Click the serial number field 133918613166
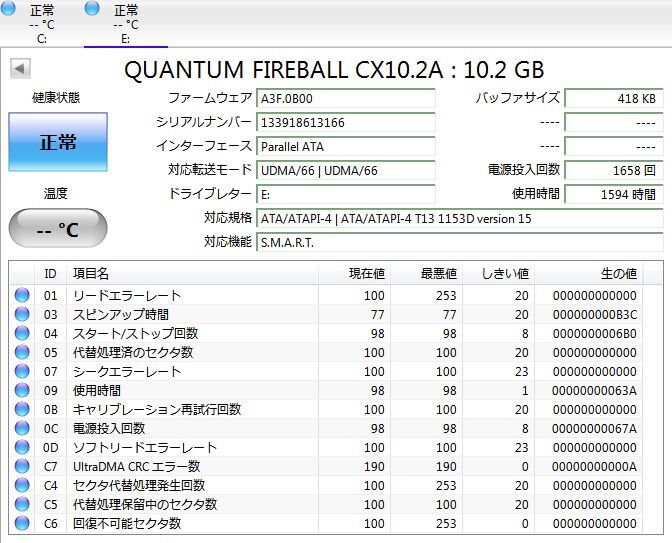The height and width of the screenshot is (543, 672). point(346,123)
